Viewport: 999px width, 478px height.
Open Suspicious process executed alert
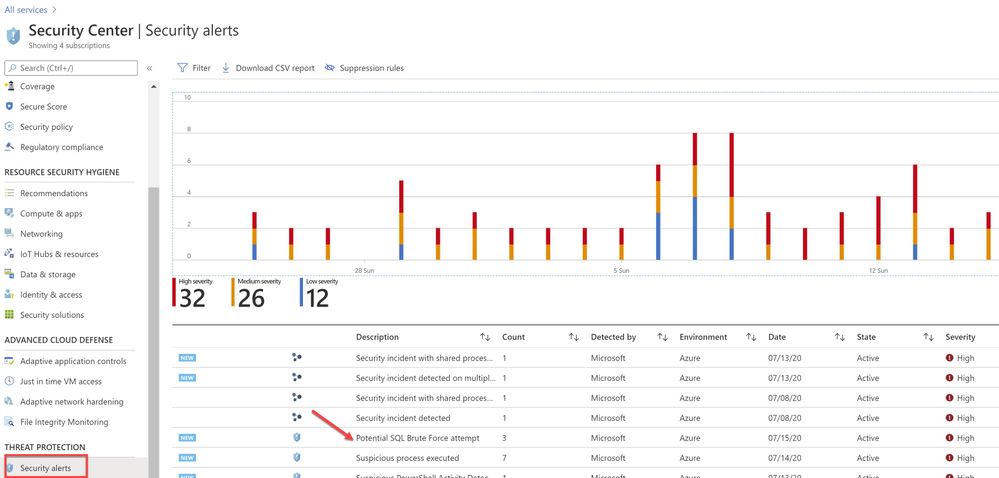click(x=408, y=458)
